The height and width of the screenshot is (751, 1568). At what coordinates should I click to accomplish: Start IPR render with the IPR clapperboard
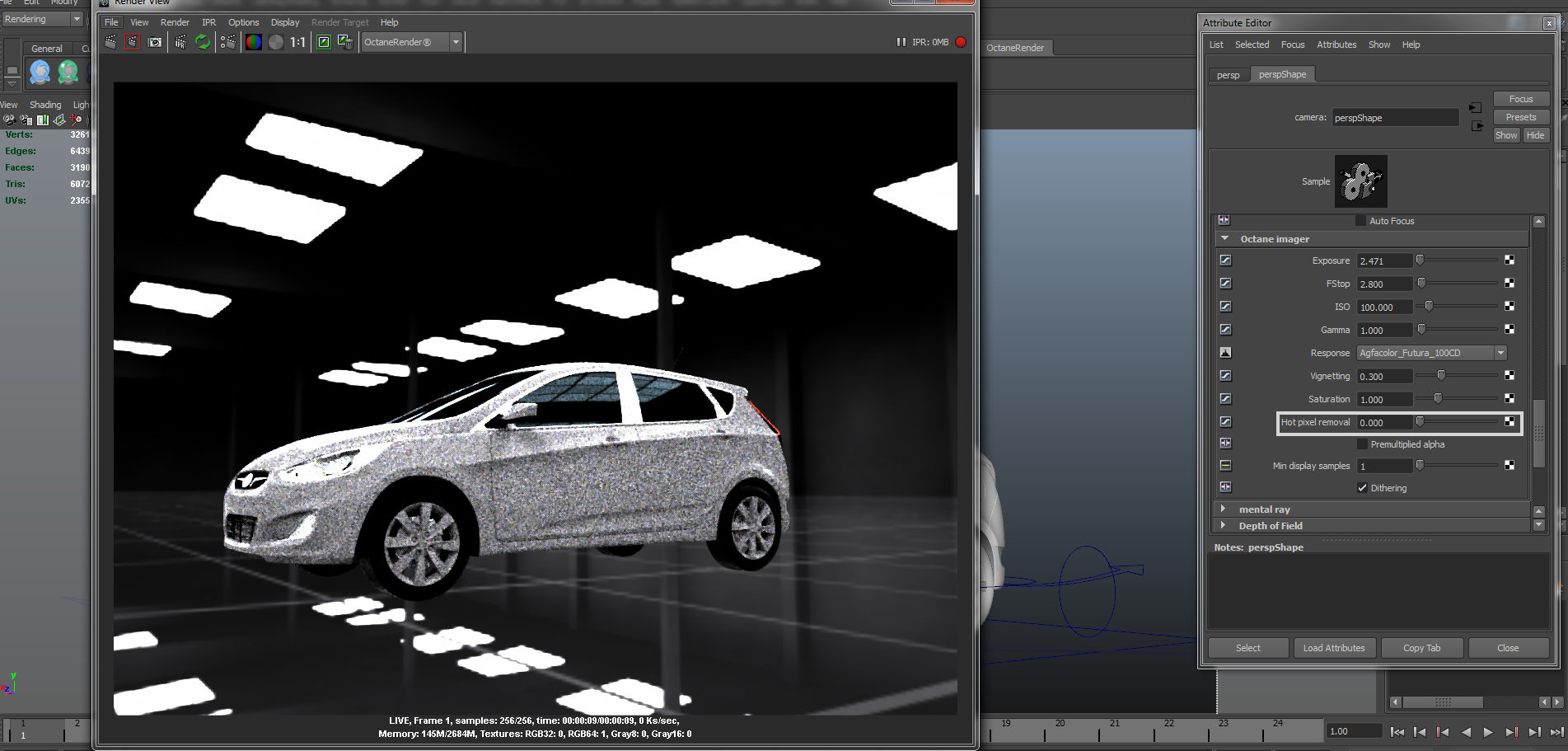180,42
